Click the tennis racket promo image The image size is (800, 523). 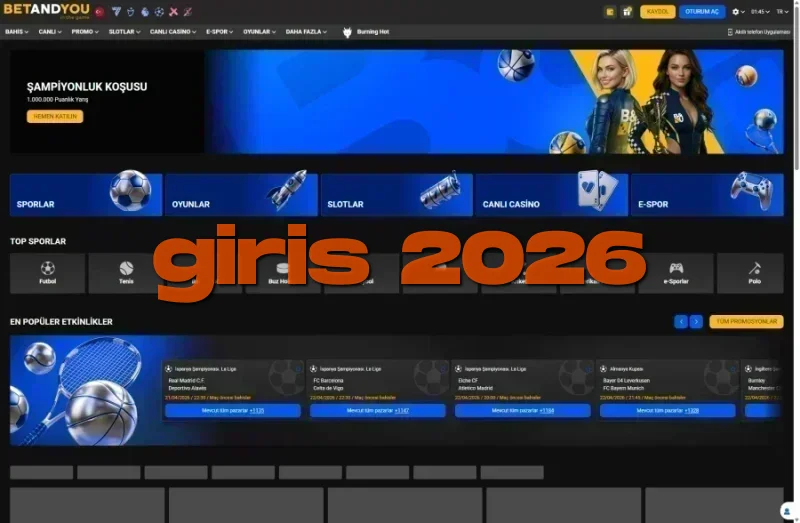pyautogui.click(x=84, y=390)
